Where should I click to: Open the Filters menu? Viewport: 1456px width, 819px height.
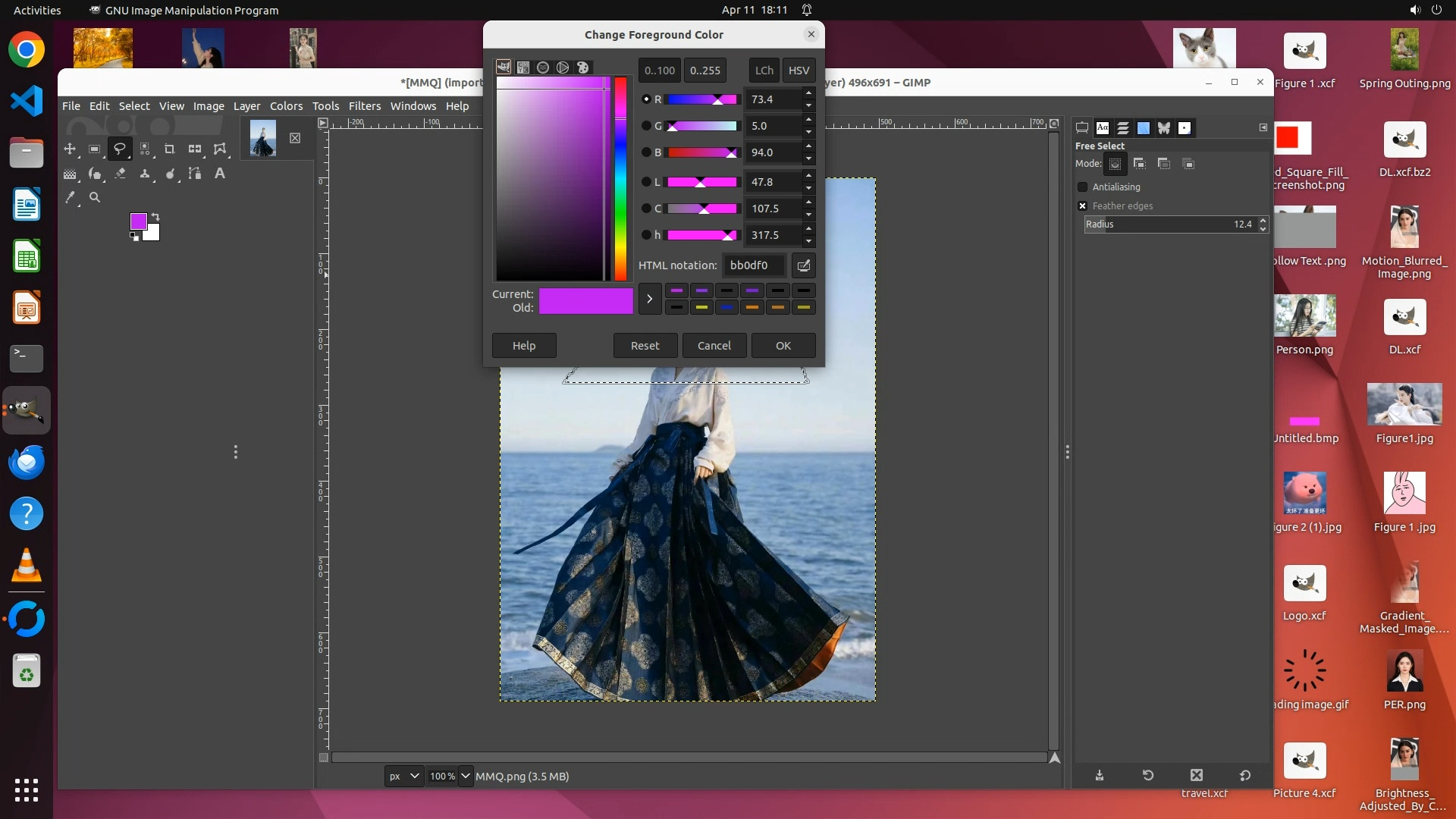click(x=364, y=106)
